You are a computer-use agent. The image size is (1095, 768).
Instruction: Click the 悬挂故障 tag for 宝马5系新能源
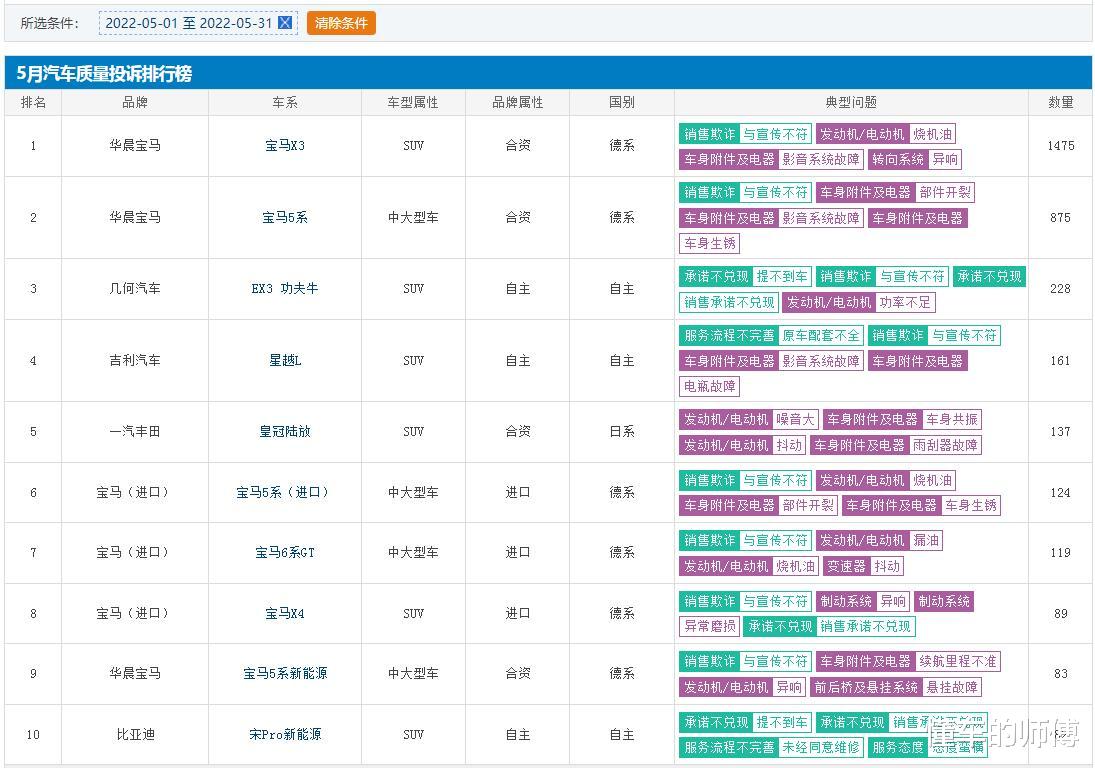click(952, 687)
